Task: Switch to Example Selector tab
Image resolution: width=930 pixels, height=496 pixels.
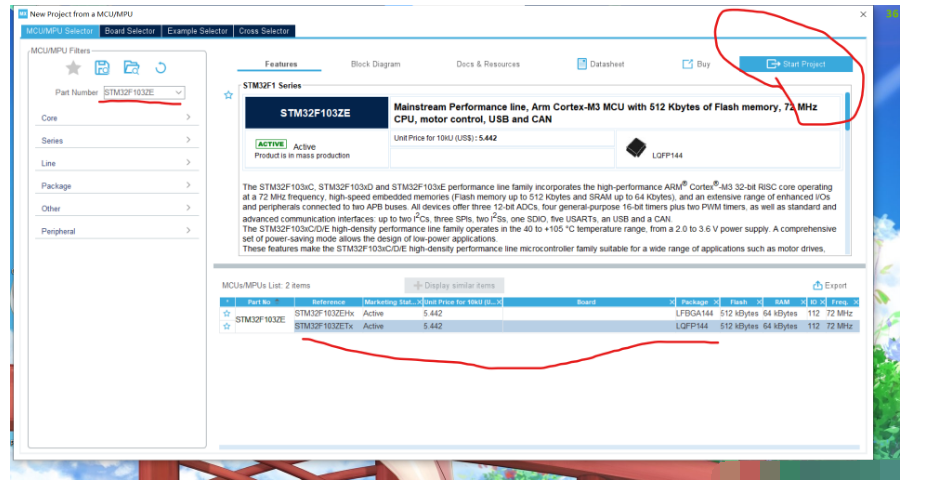Action: click(x=198, y=31)
